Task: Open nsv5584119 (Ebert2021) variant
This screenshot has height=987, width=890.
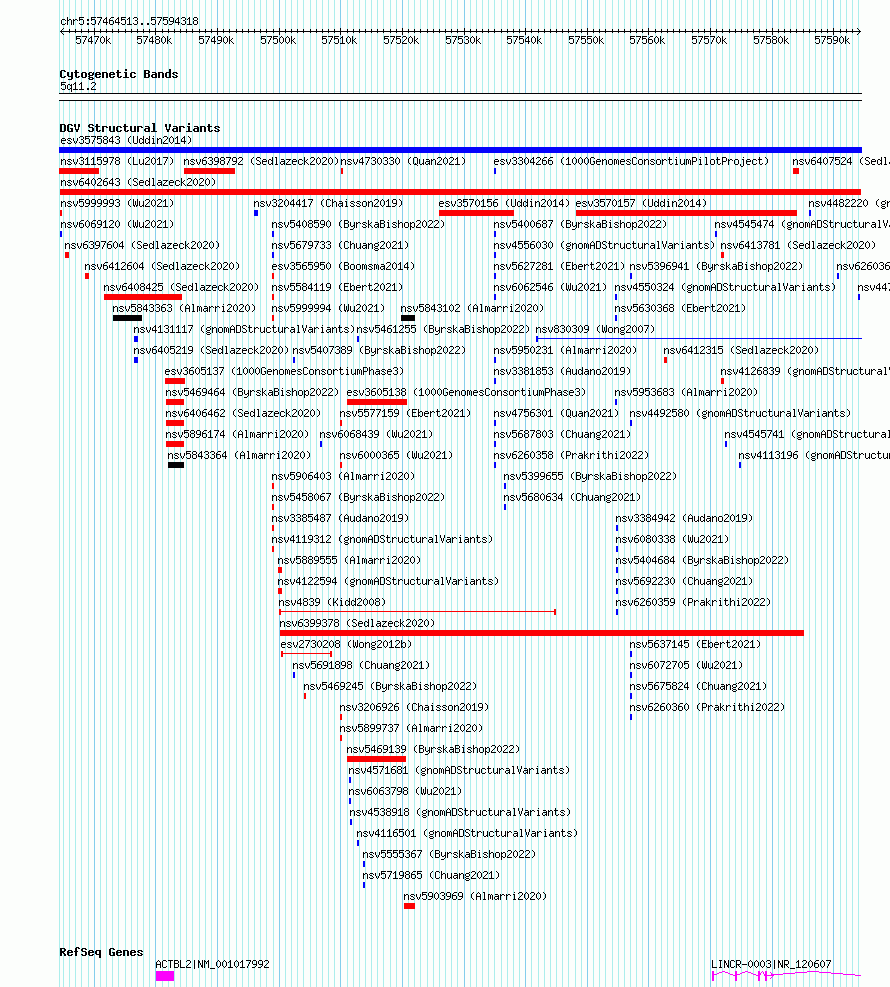Action: (337, 287)
